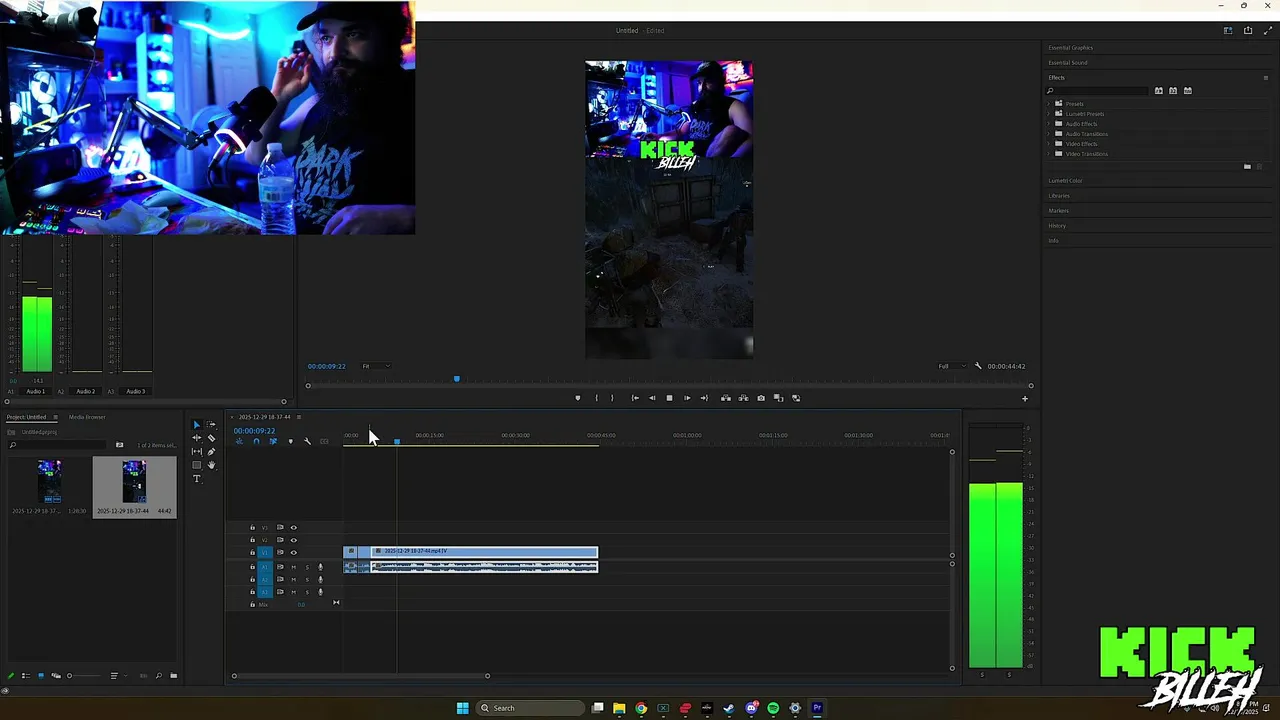Screen dimensions: 1280x720
Task: Open the Lumetri Color panel
Action: click(1065, 181)
